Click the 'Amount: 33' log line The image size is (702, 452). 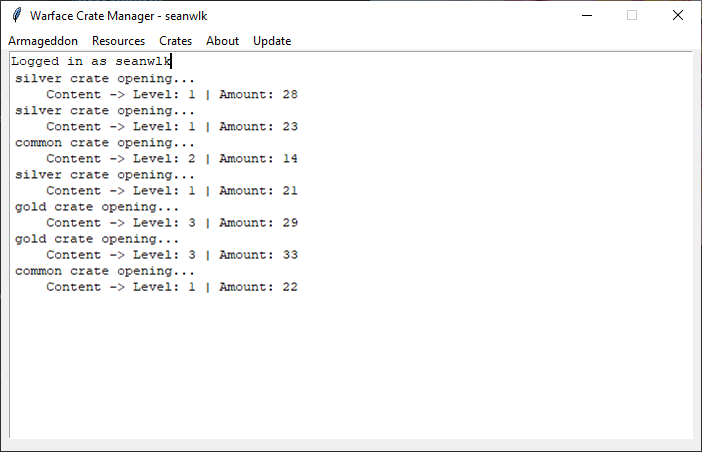(172, 255)
